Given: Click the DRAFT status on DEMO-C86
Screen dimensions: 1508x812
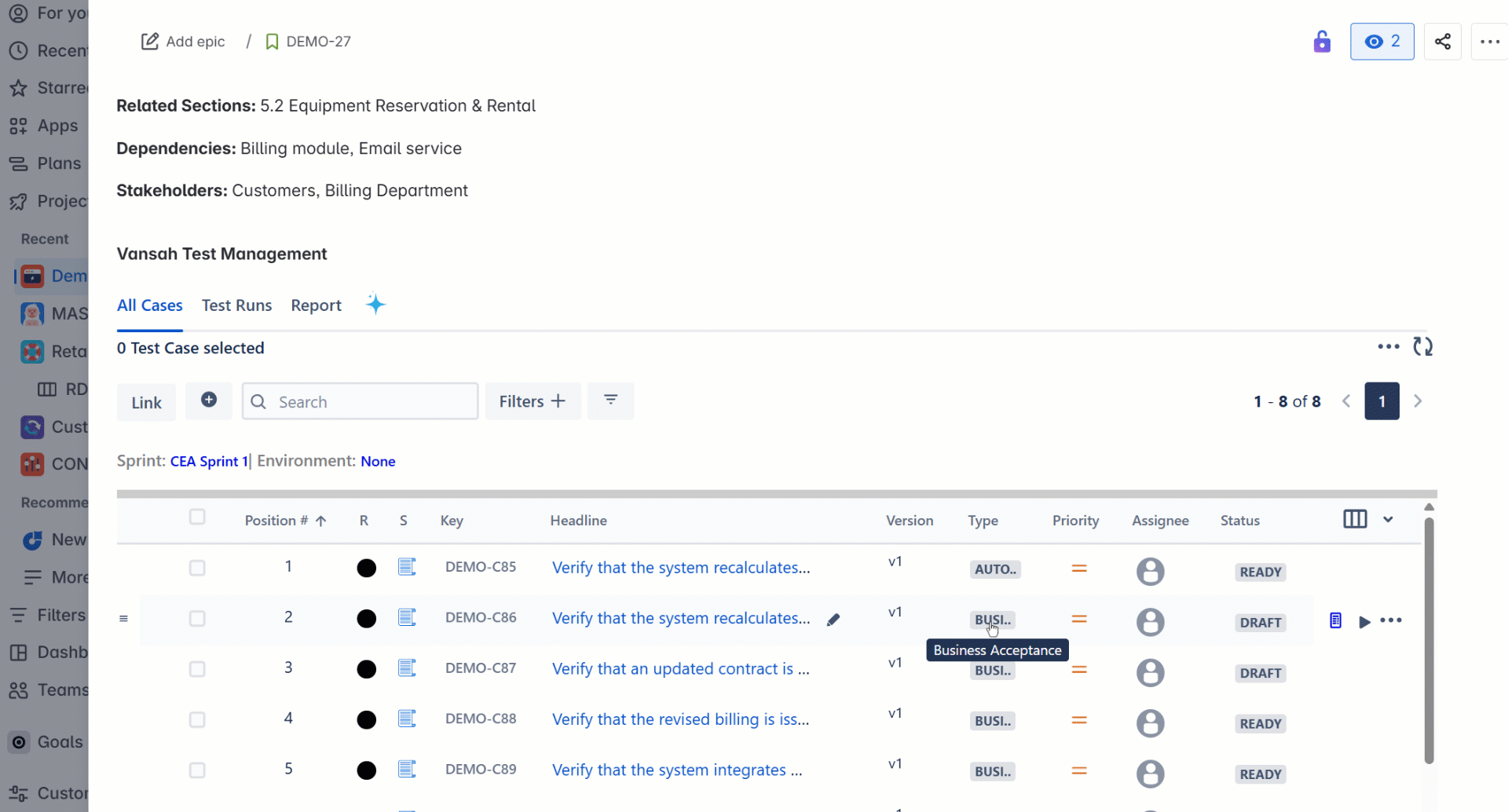Looking at the screenshot, I should (1261, 623).
